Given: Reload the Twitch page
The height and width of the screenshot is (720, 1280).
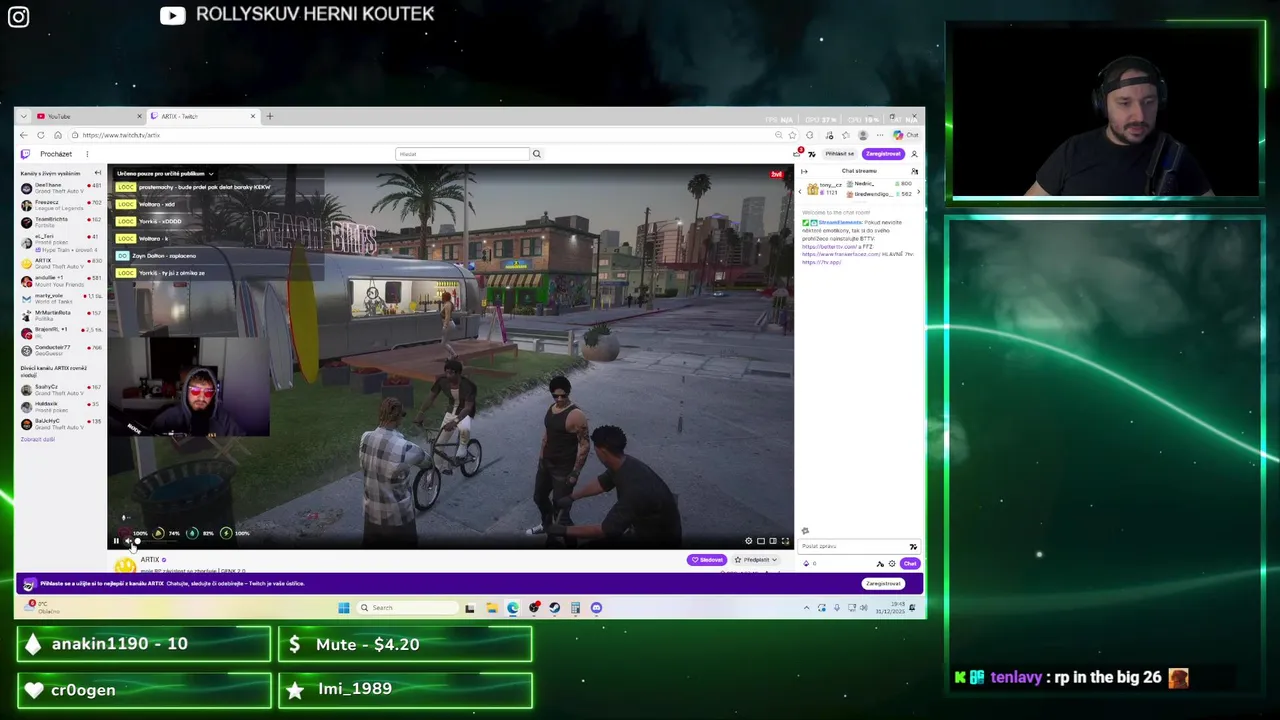Looking at the screenshot, I should click(41, 135).
